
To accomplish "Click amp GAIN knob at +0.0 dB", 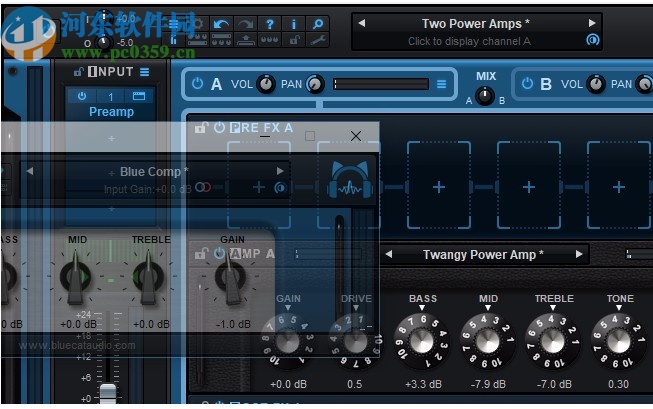I will point(288,342).
